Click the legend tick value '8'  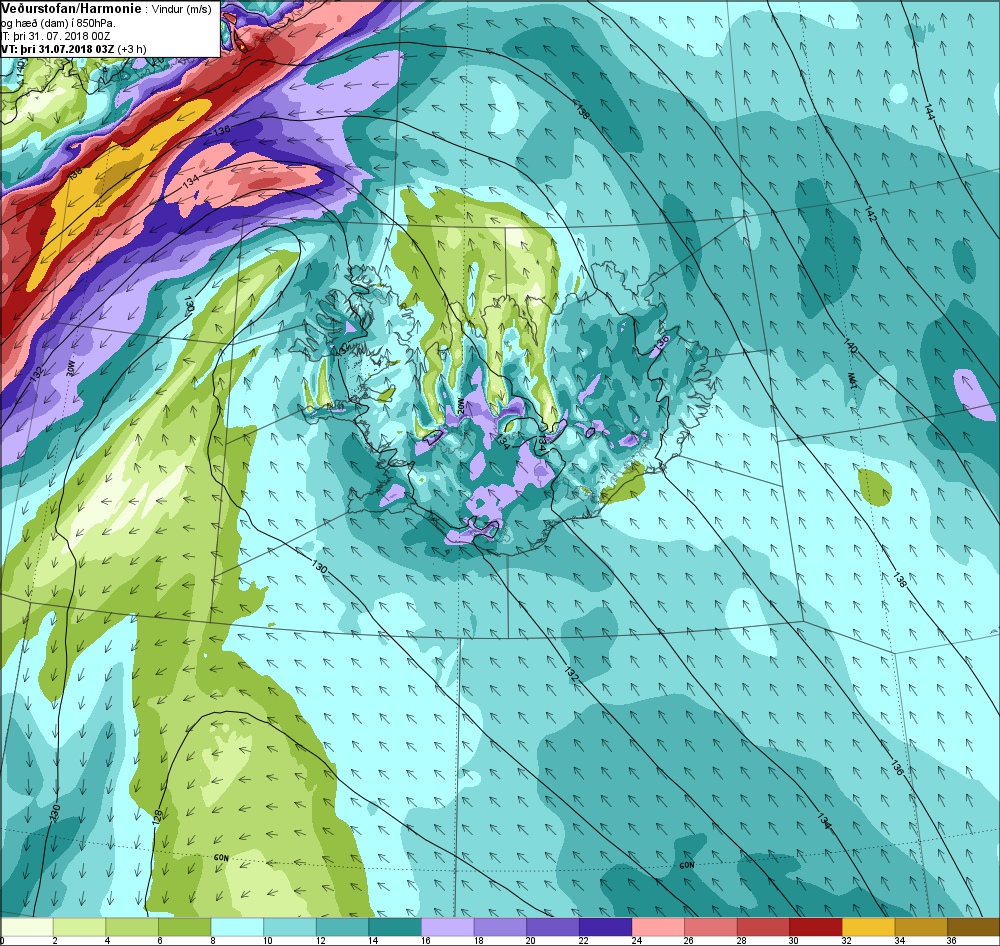pos(212,940)
